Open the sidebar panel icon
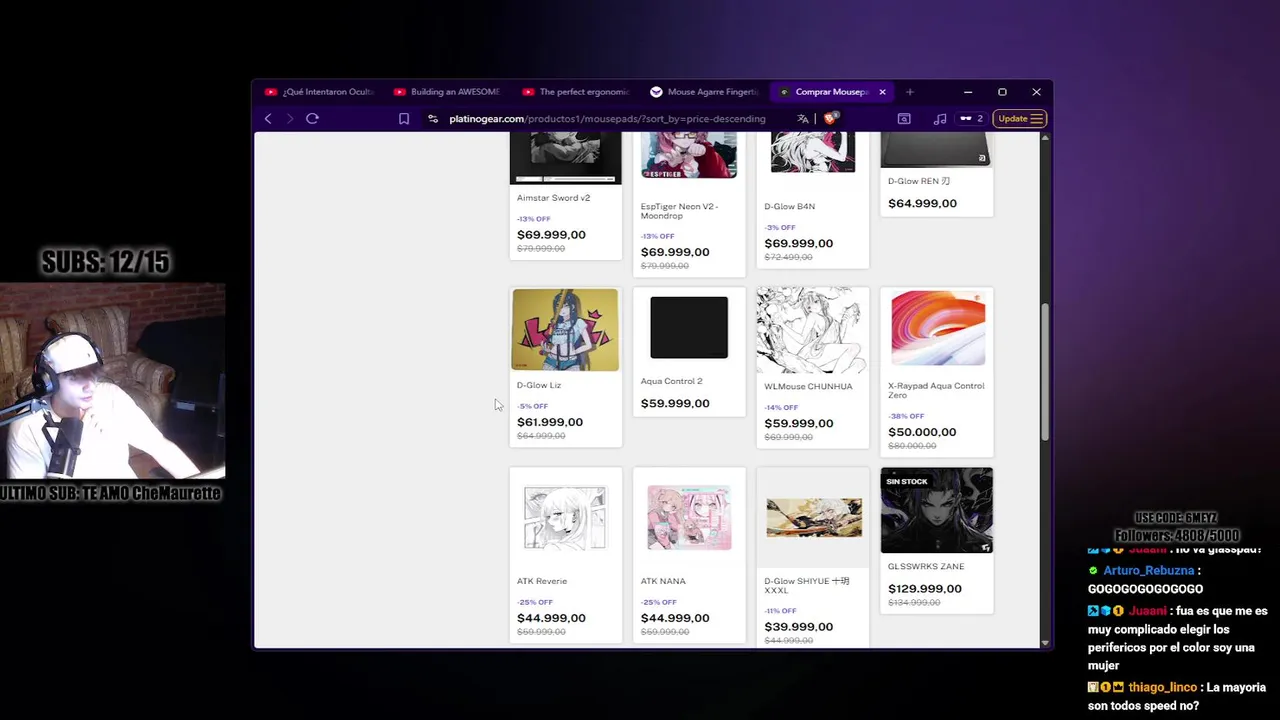This screenshot has width=1280, height=720. (x=904, y=119)
